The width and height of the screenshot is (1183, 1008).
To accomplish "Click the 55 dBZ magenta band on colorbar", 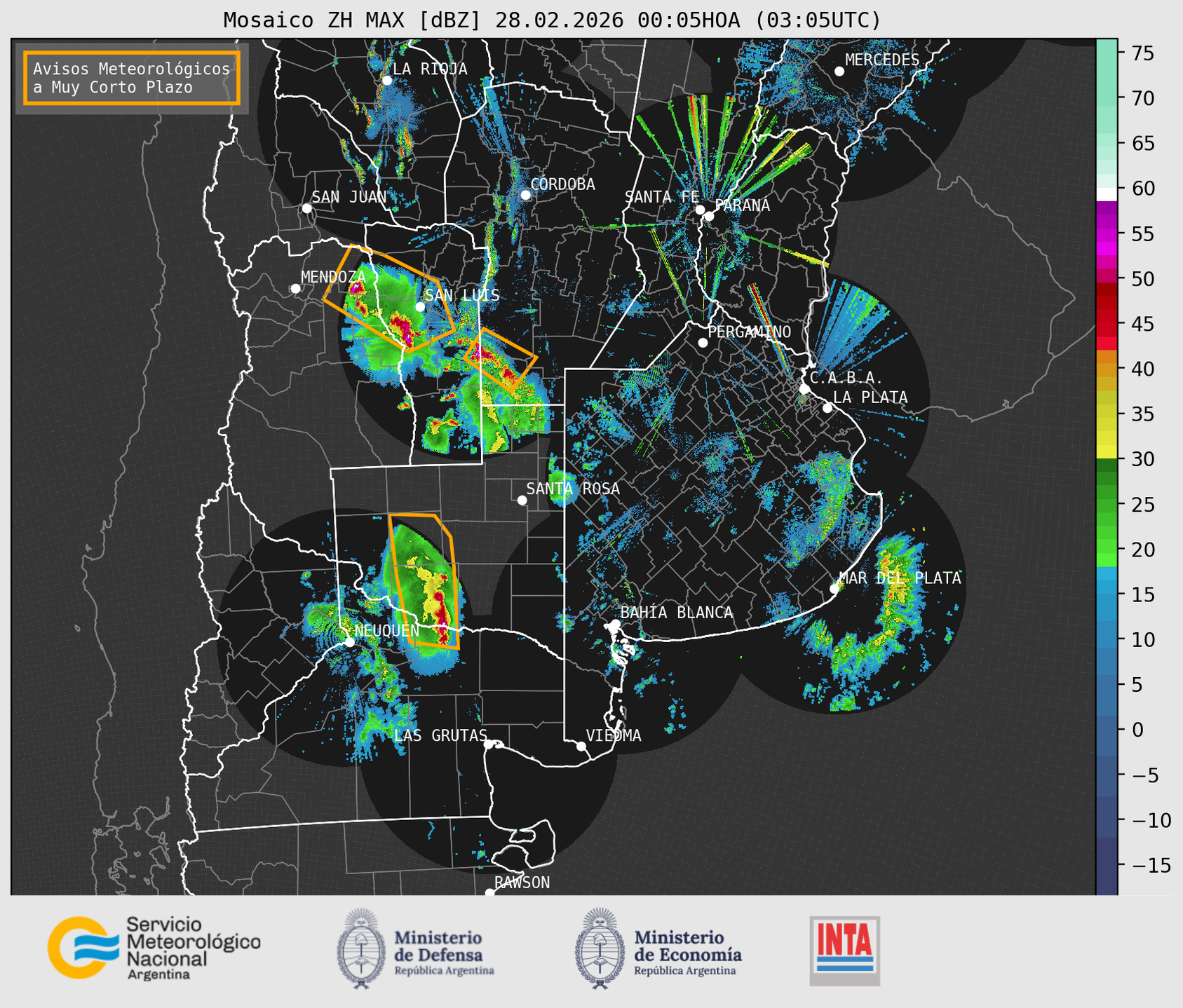I will 1107,234.
